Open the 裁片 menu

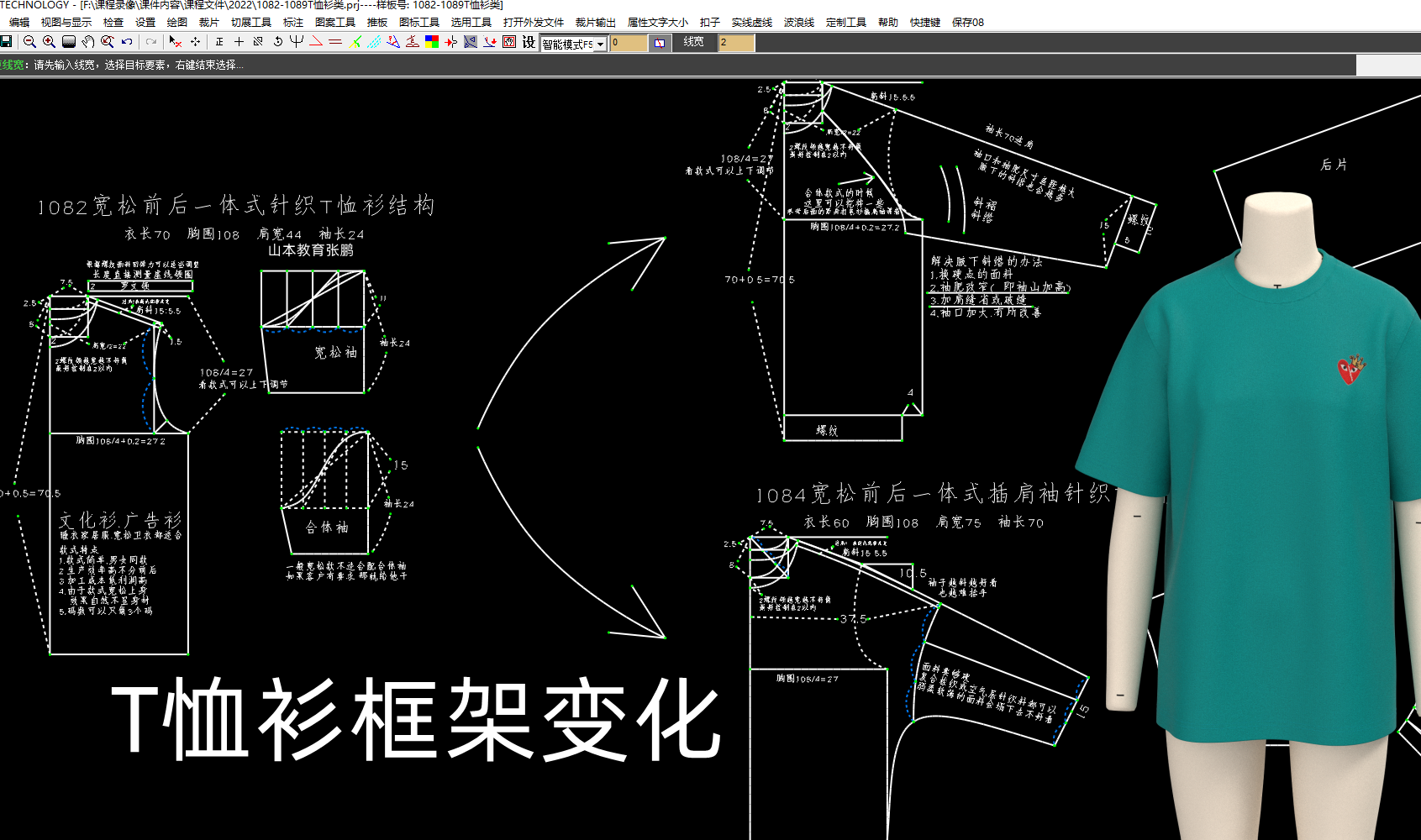click(x=209, y=23)
